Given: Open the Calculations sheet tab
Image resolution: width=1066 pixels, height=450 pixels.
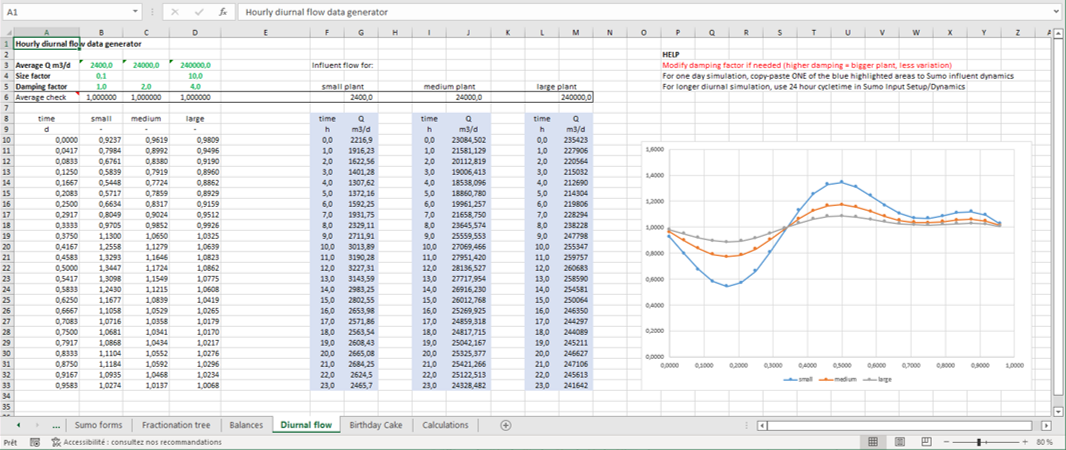Looking at the screenshot, I should 445,425.
